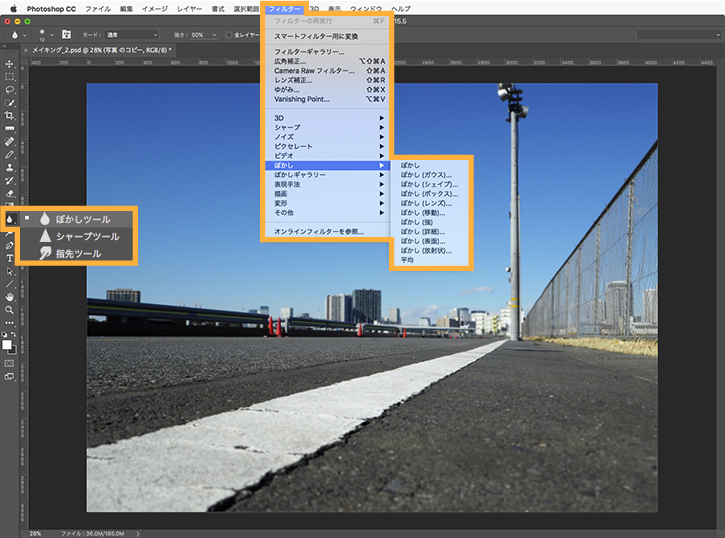Choose ぼかしツール from the flyout

tap(76, 219)
